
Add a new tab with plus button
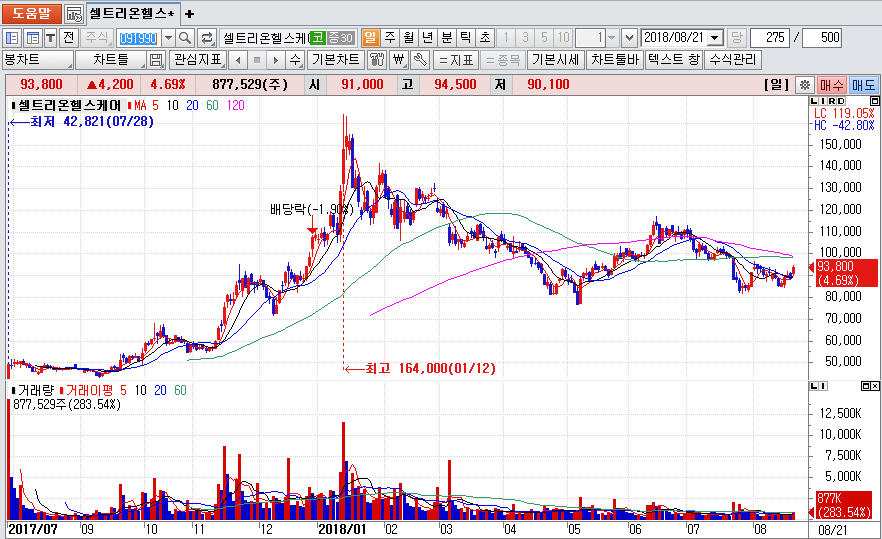190,14
